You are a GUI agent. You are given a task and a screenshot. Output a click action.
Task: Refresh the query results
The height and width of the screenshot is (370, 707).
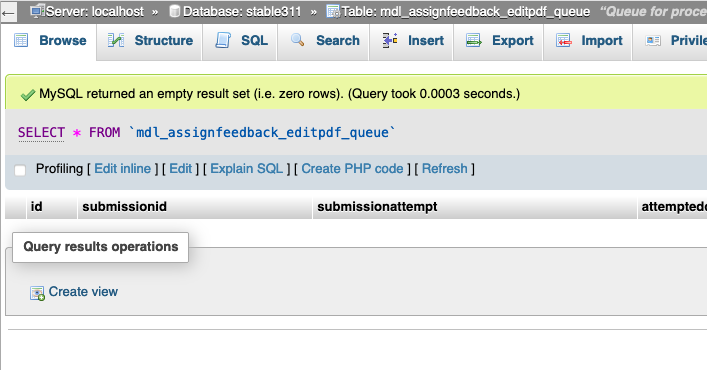point(445,169)
